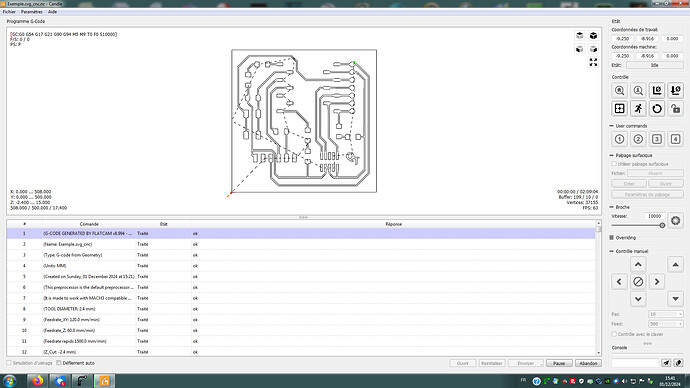Open the Feed rate dropdown
690x388 pixels.
666,324
